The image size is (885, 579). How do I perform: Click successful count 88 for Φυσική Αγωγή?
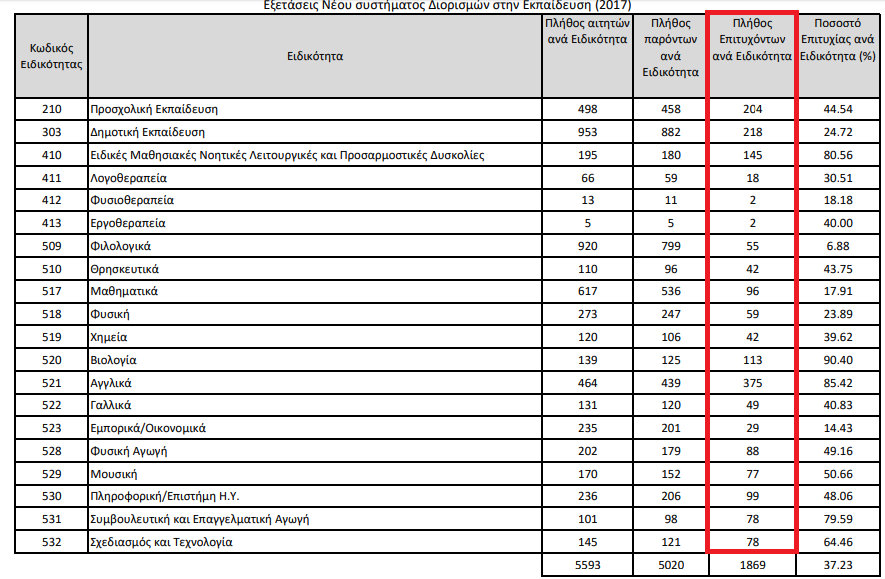[752, 451]
